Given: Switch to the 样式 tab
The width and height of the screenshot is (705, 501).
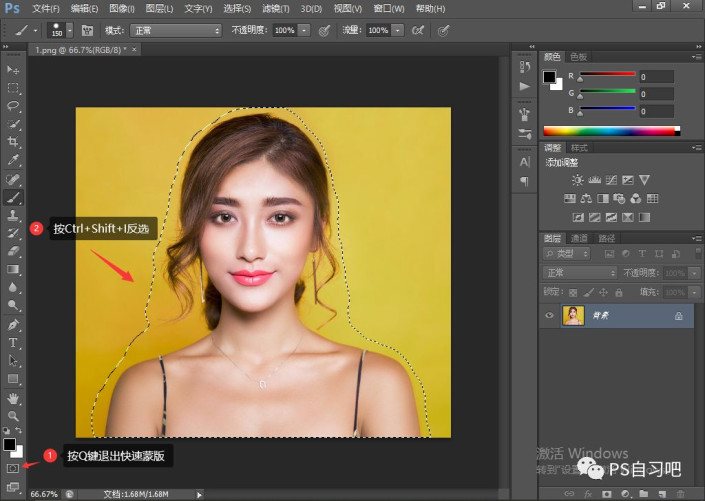Looking at the screenshot, I should coord(579,147).
